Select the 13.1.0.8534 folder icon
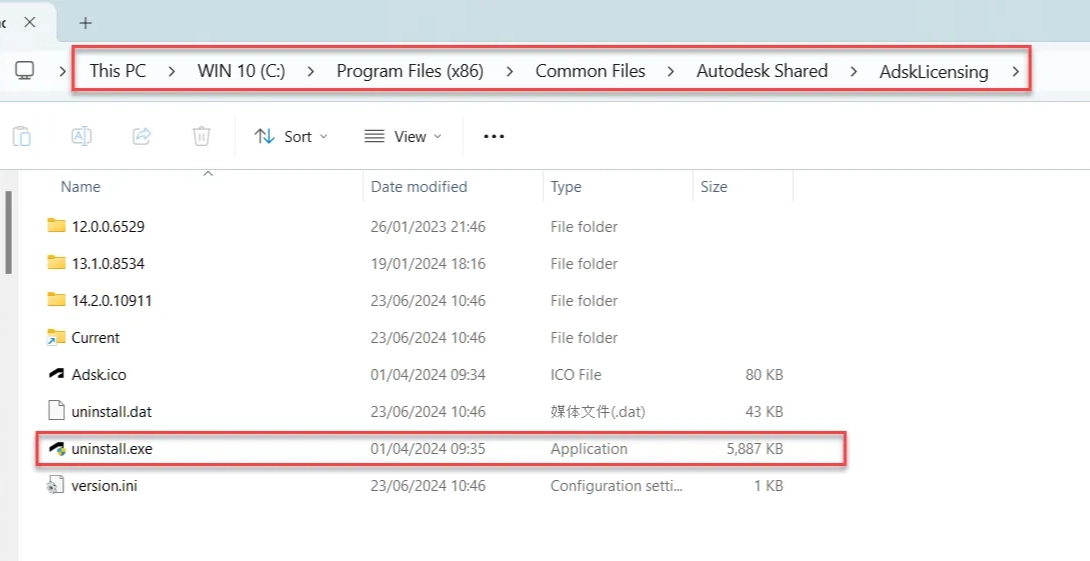 56,262
